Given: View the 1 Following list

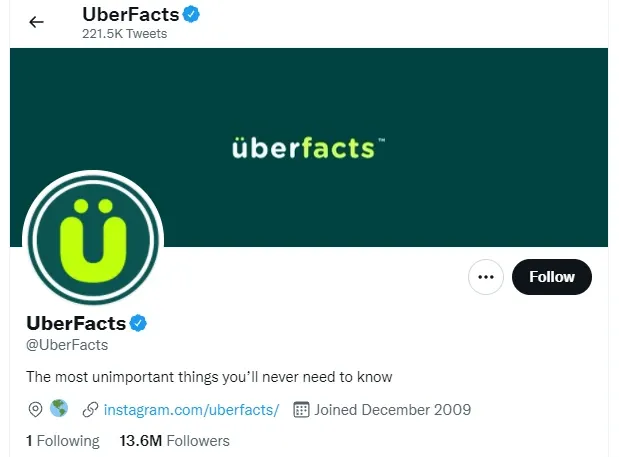Looking at the screenshot, I should point(62,440).
